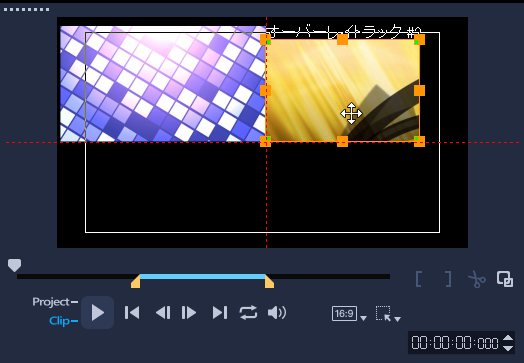Viewport: 524px width, 363px height.
Task: Click the bottom-right corner overlay handle
Action: [x=419, y=141]
